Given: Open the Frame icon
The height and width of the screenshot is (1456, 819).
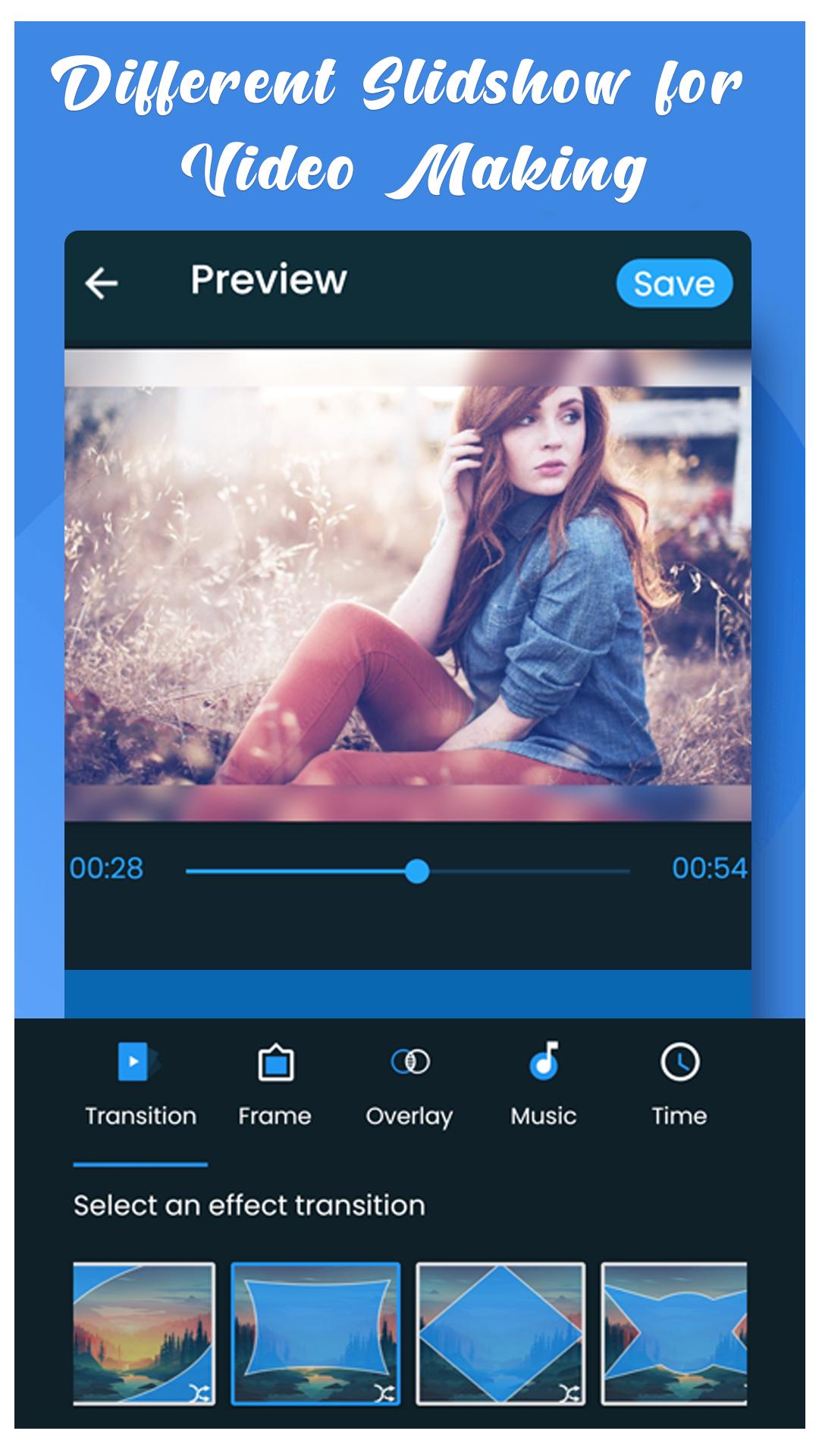Looking at the screenshot, I should [x=275, y=1062].
